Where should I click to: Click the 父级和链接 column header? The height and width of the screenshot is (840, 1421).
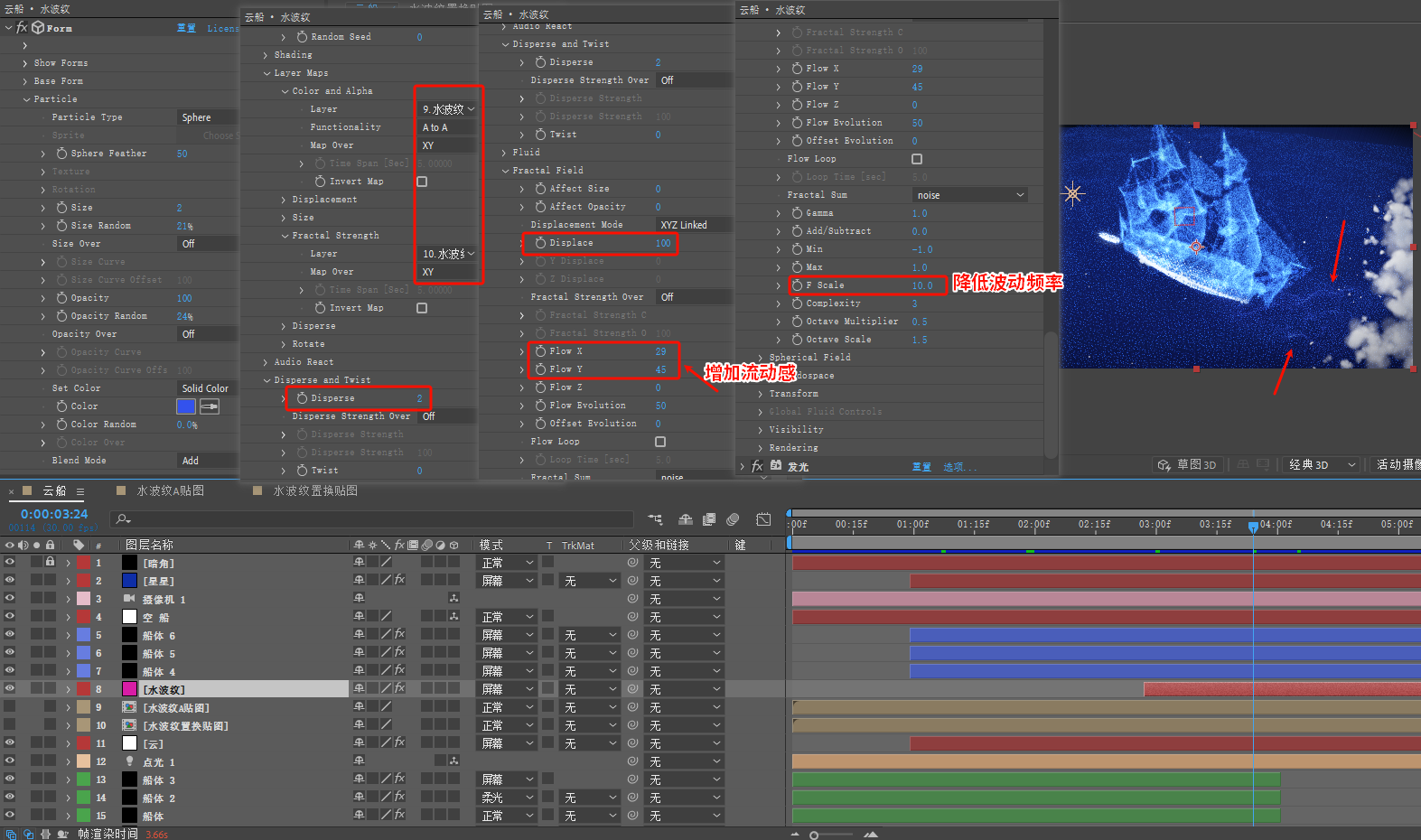[x=659, y=545]
